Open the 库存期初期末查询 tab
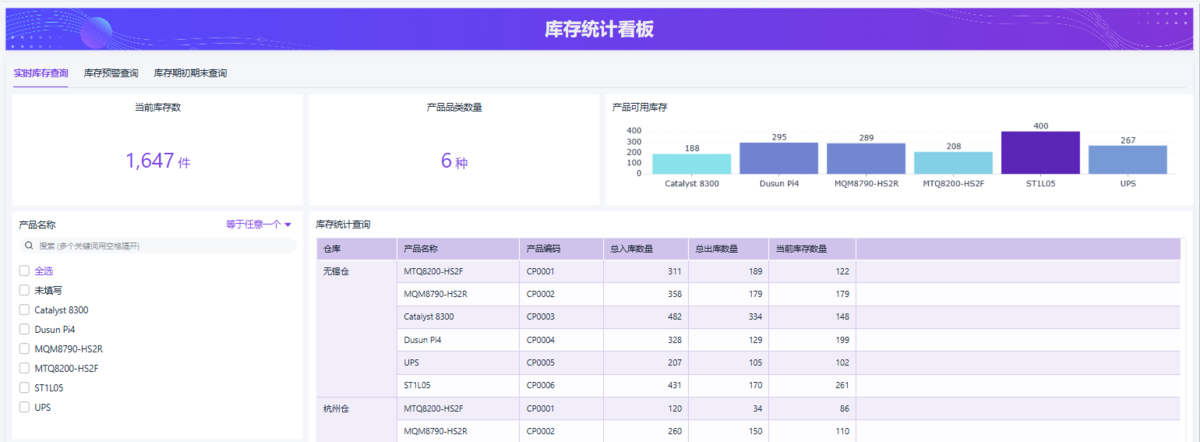Image resolution: width=1200 pixels, height=442 pixels. click(x=190, y=73)
